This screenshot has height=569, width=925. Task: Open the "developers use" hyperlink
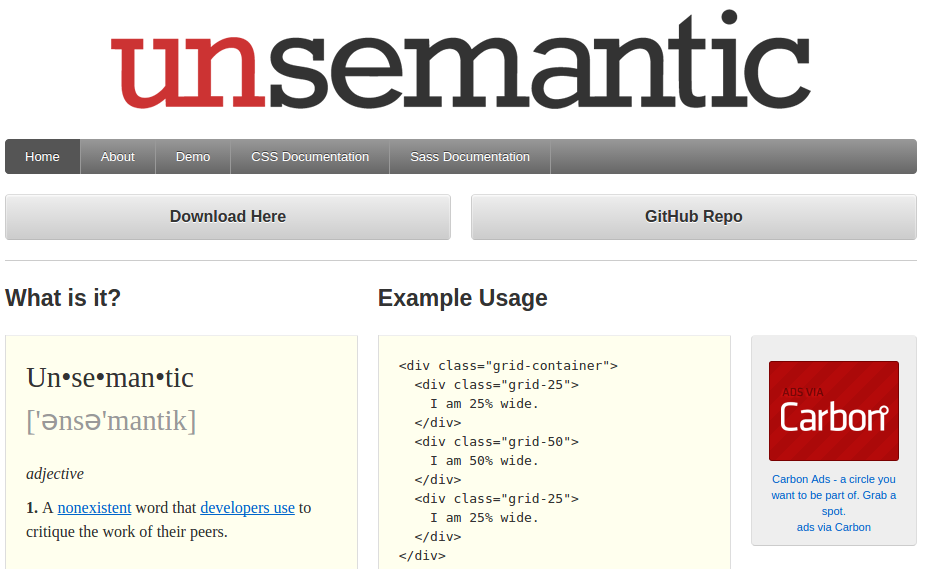[247, 508]
